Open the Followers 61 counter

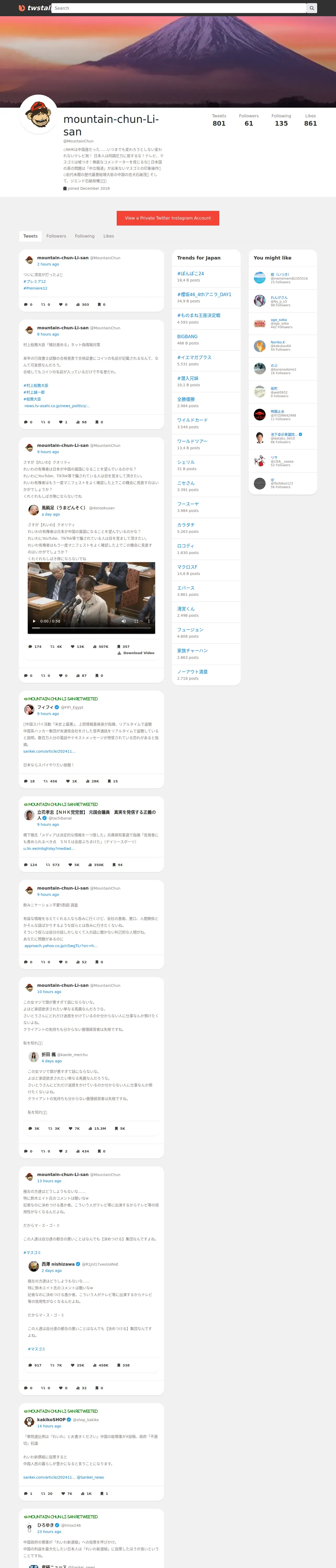click(x=249, y=120)
